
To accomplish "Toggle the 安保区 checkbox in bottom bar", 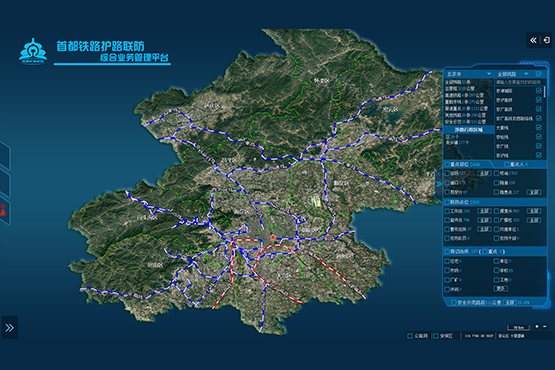I will (x=436, y=336).
